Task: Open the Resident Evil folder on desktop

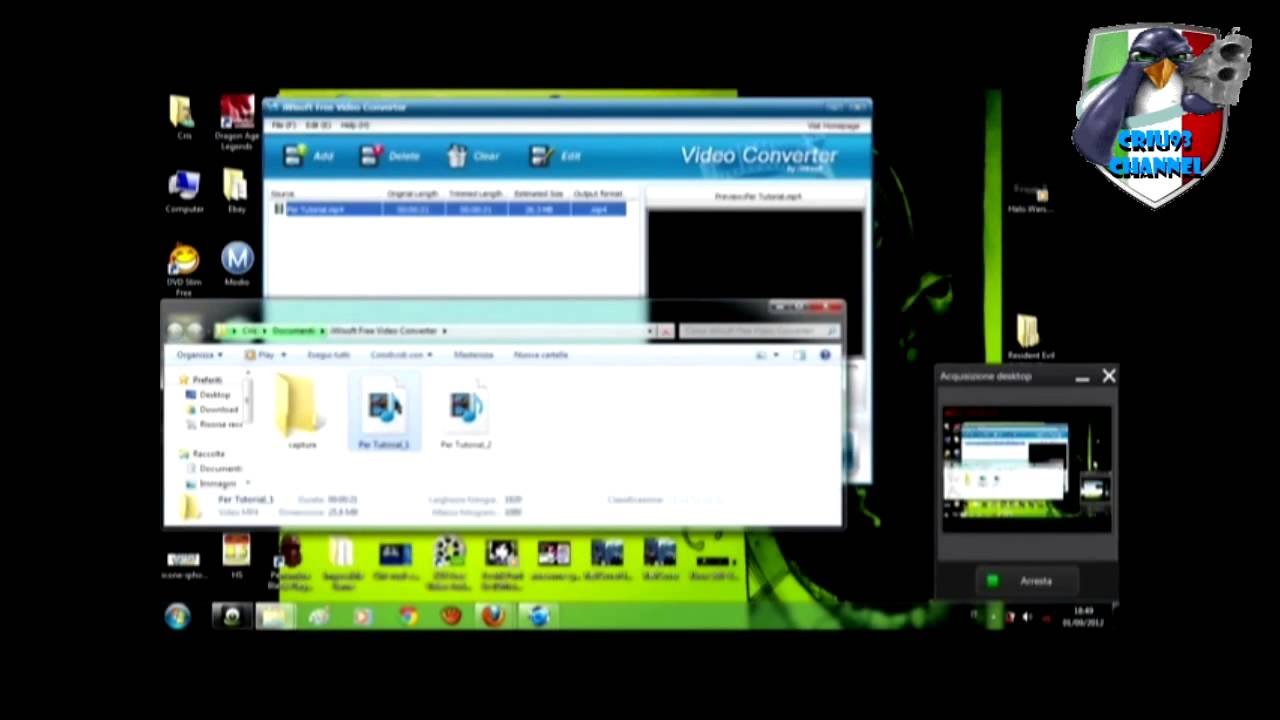Action: [x=1030, y=337]
